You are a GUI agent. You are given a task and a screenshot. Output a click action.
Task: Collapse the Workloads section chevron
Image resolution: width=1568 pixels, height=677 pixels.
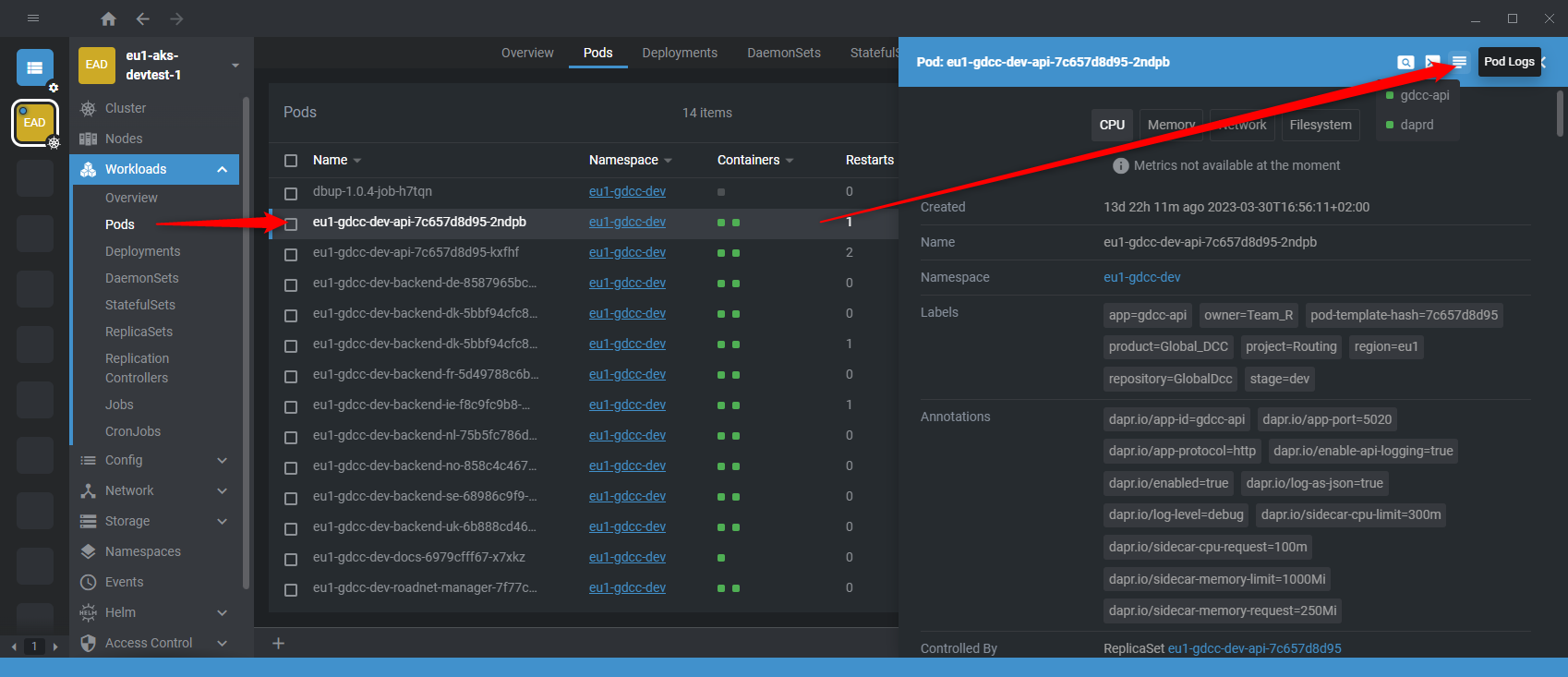click(x=223, y=169)
